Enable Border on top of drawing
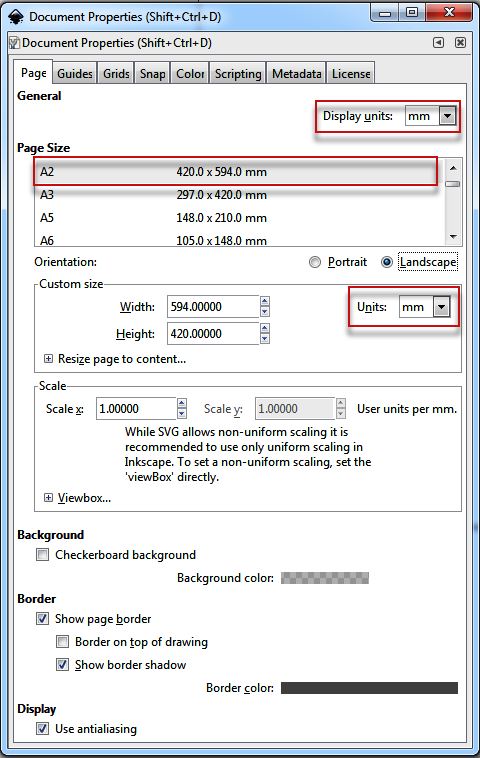480x758 pixels. 63,642
